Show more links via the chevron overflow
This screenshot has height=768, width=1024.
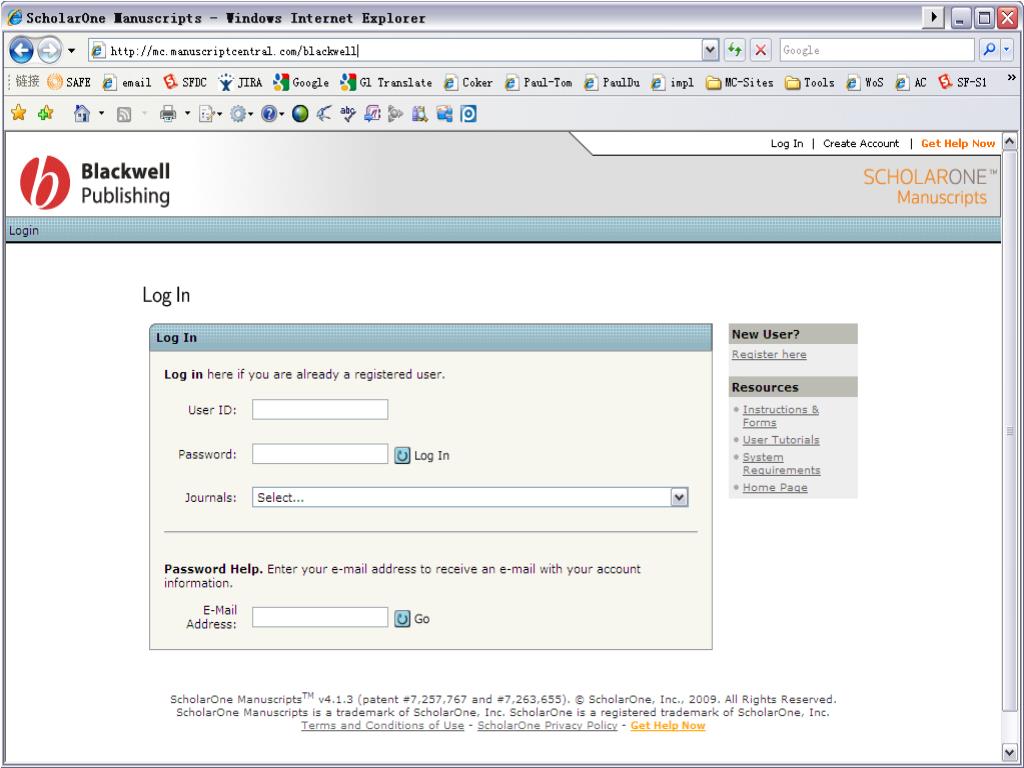tap(1012, 78)
